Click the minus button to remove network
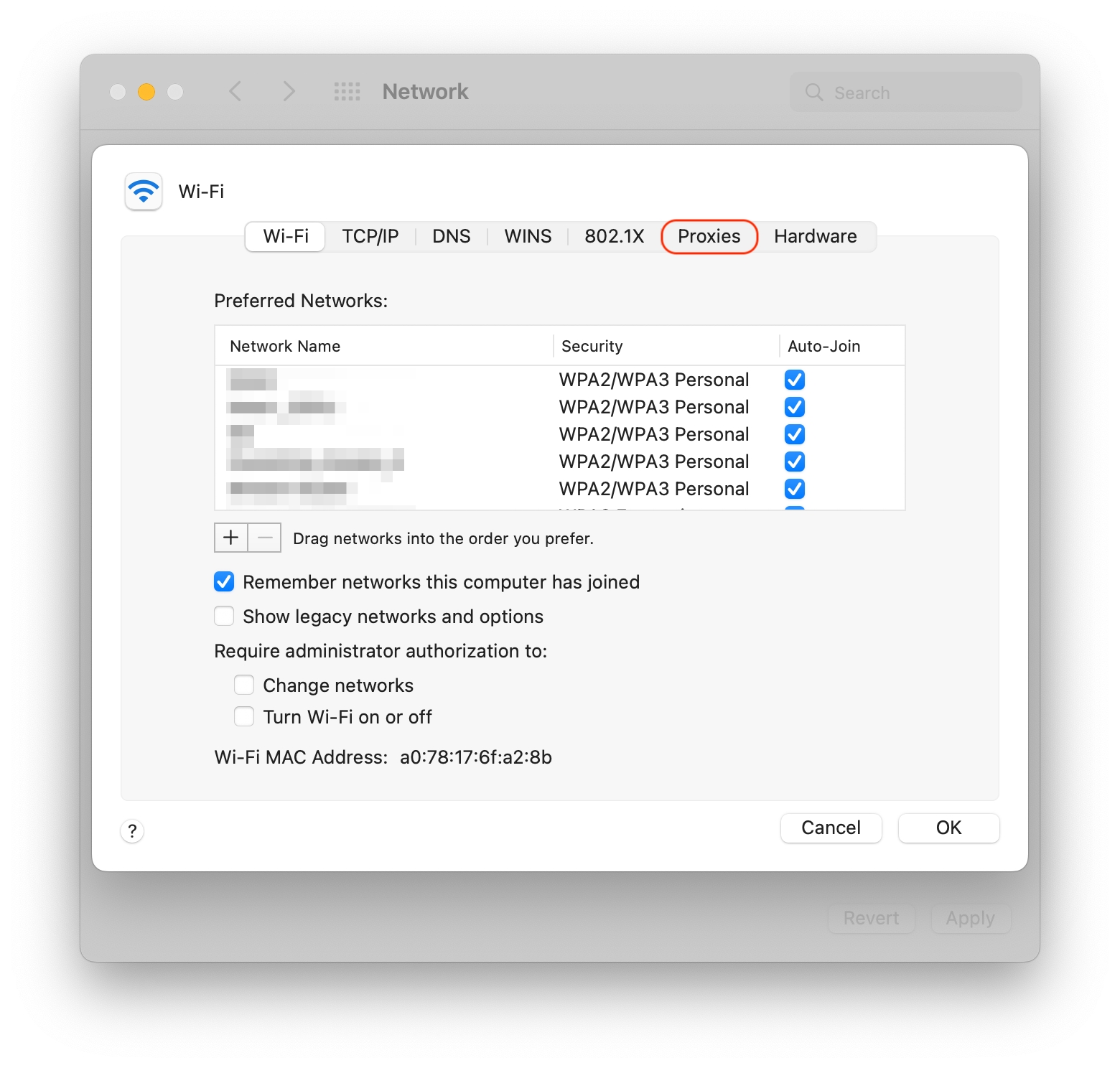1120x1068 pixels. coord(265,538)
